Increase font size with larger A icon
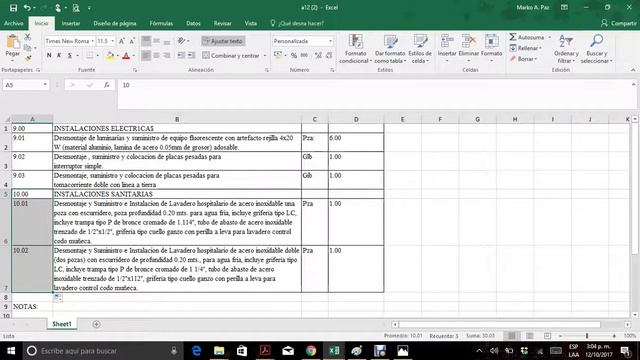The height and width of the screenshot is (360, 640). [x=122, y=41]
